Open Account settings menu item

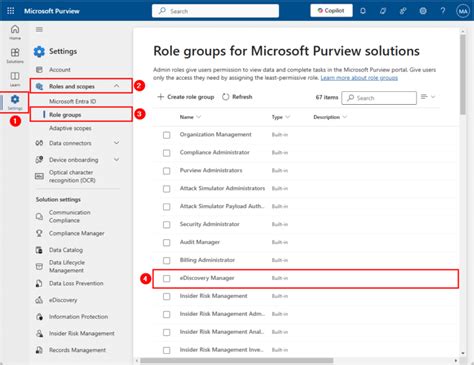[x=60, y=70]
